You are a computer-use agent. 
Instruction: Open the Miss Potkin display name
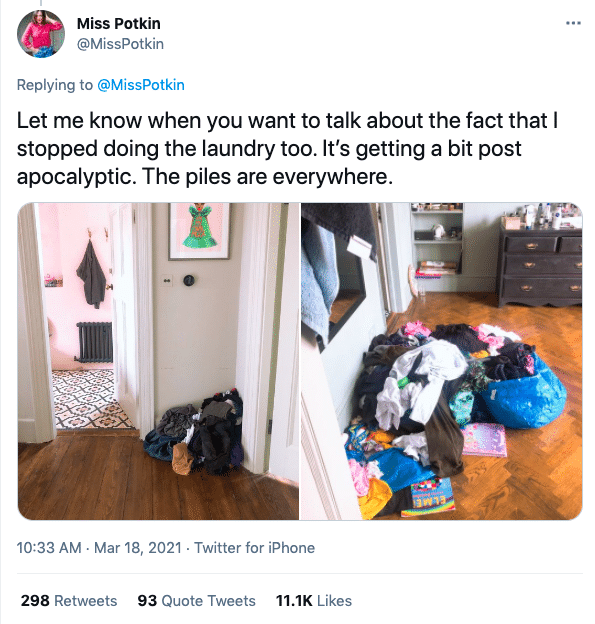pos(119,23)
